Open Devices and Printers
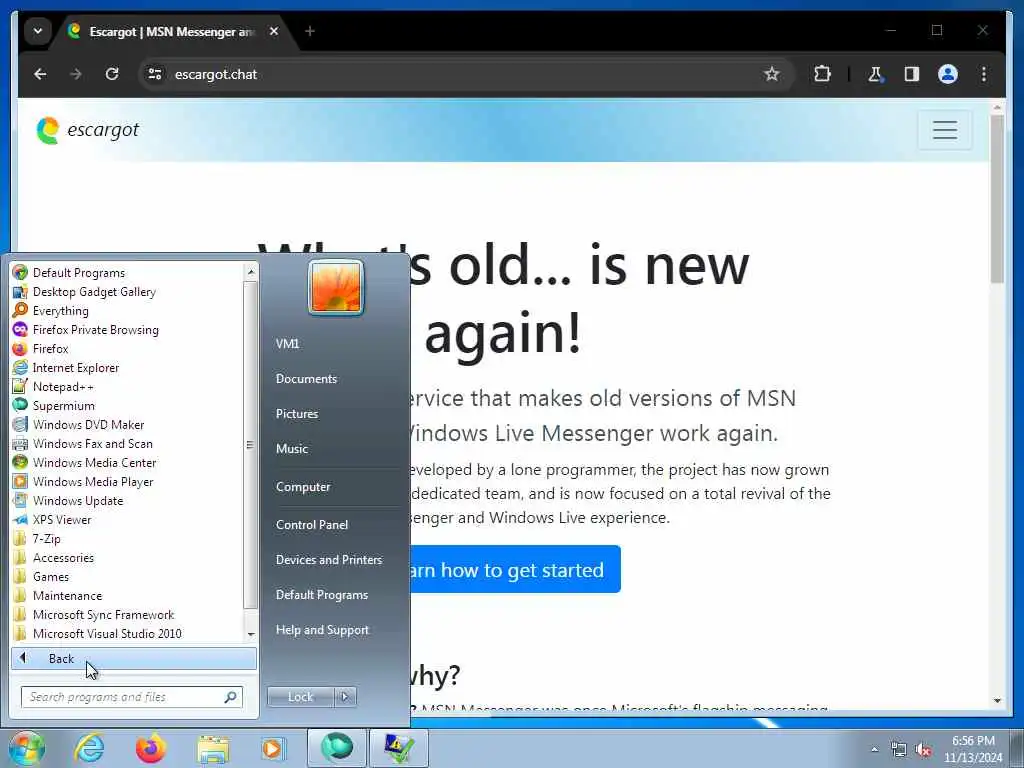 point(328,560)
